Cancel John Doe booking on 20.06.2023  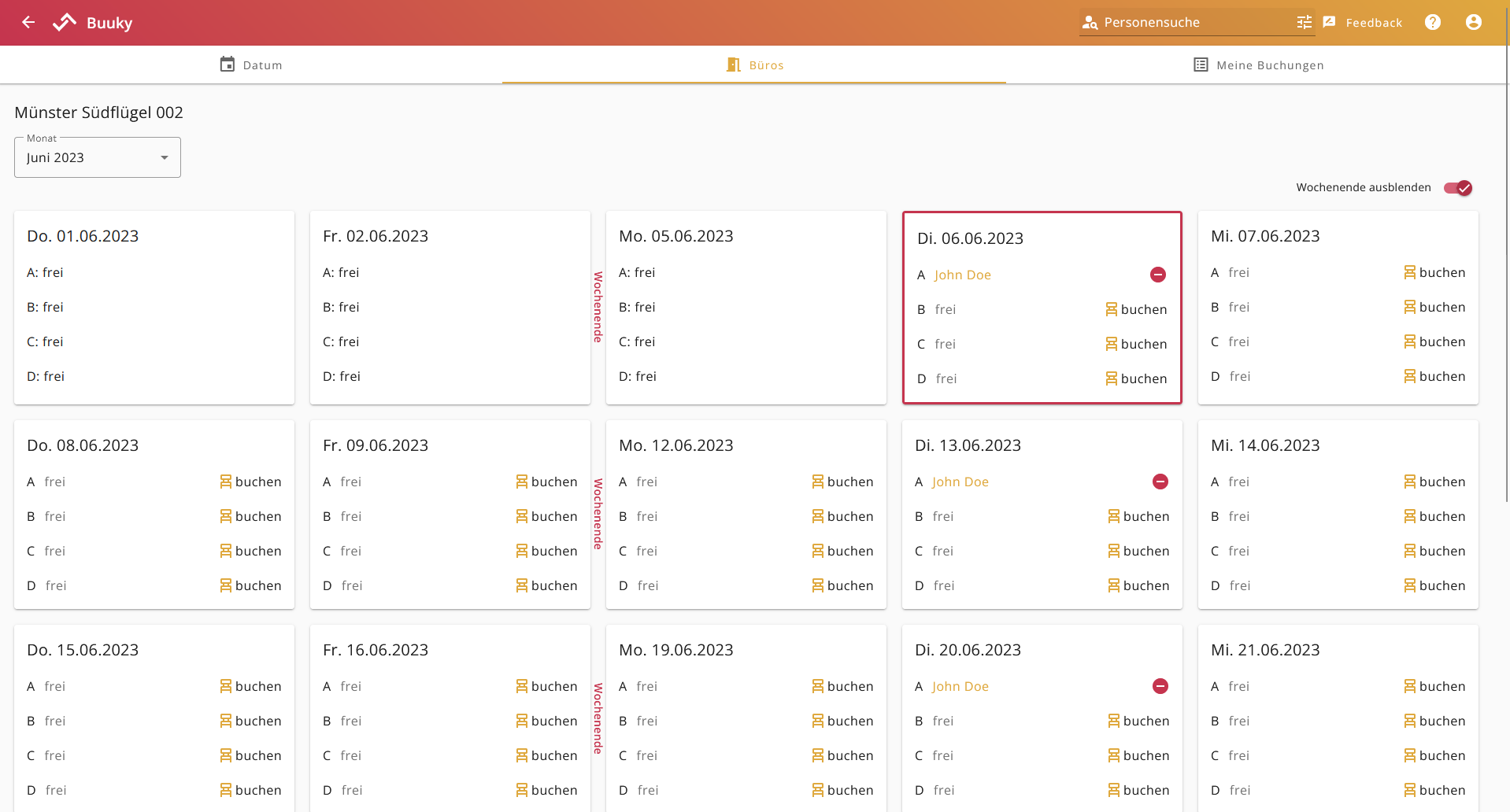point(1160,686)
